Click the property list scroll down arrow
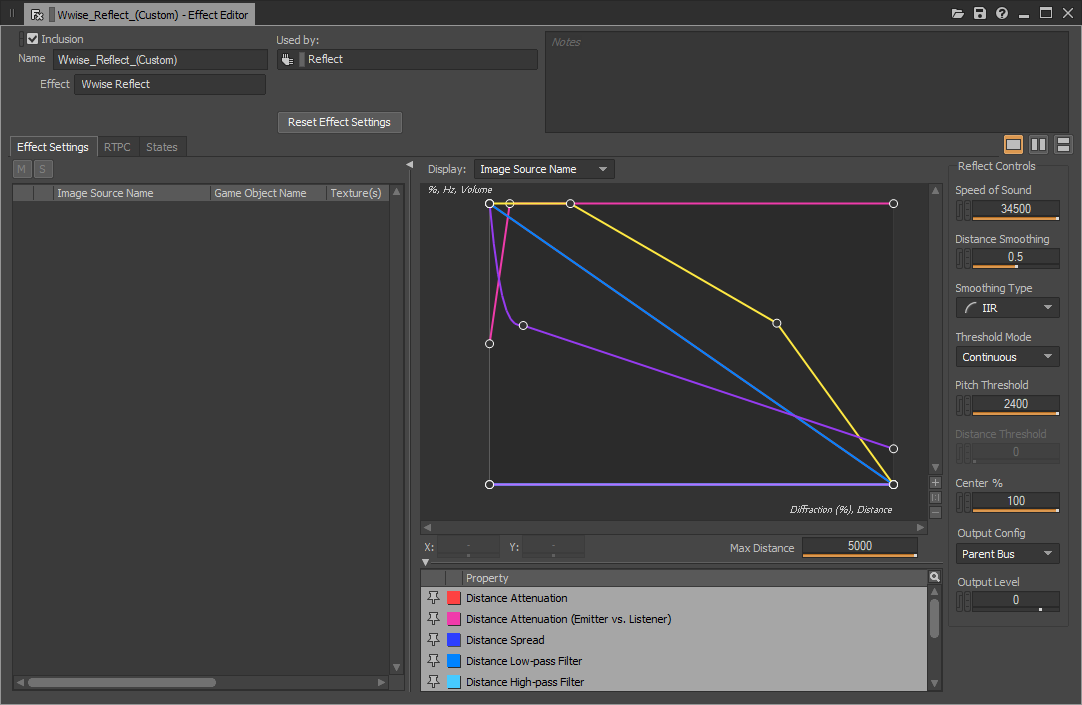The width and height of the screenshot is (1082, 705). 934,684
